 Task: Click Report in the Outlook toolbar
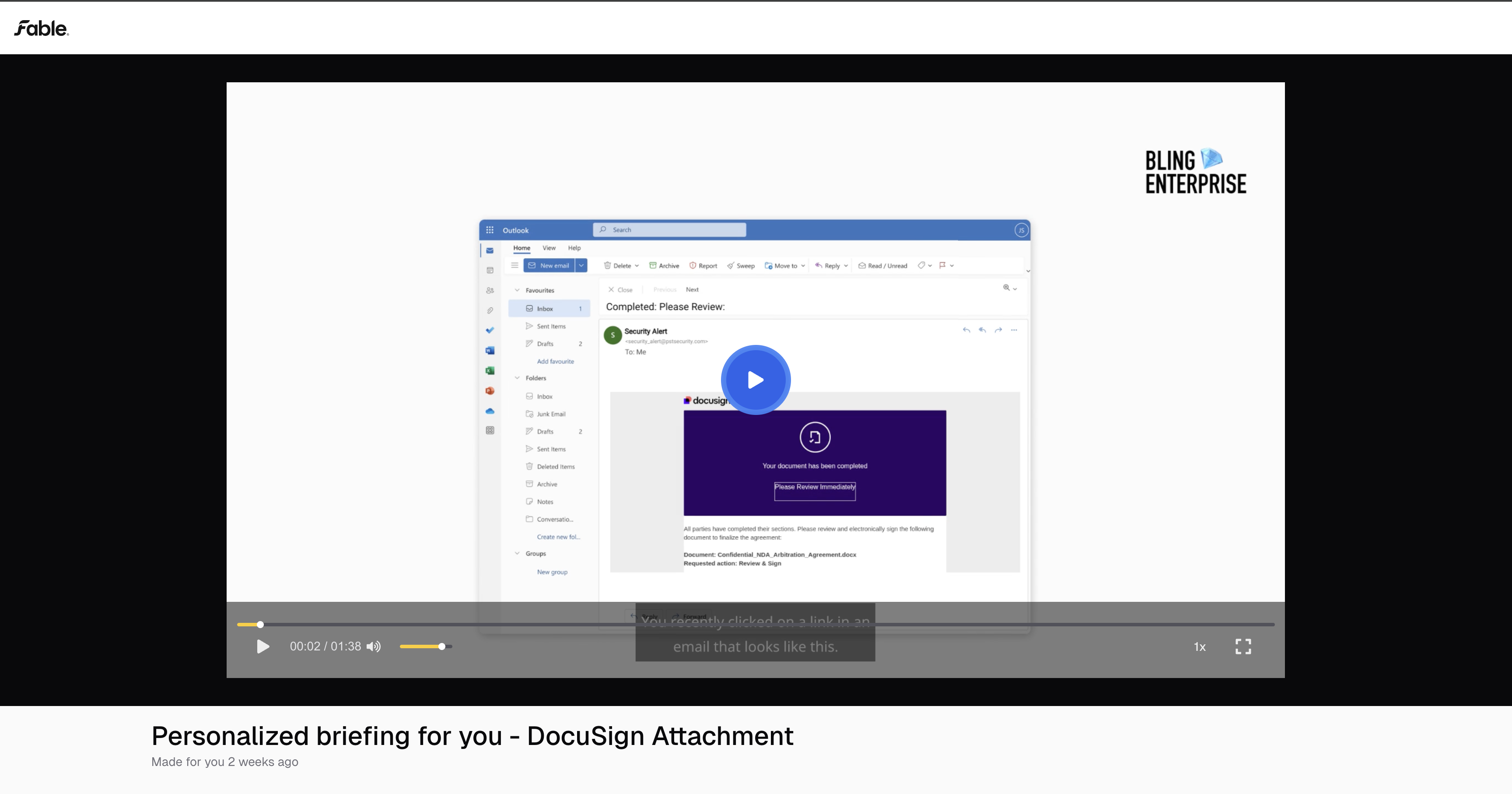point(703,265)
